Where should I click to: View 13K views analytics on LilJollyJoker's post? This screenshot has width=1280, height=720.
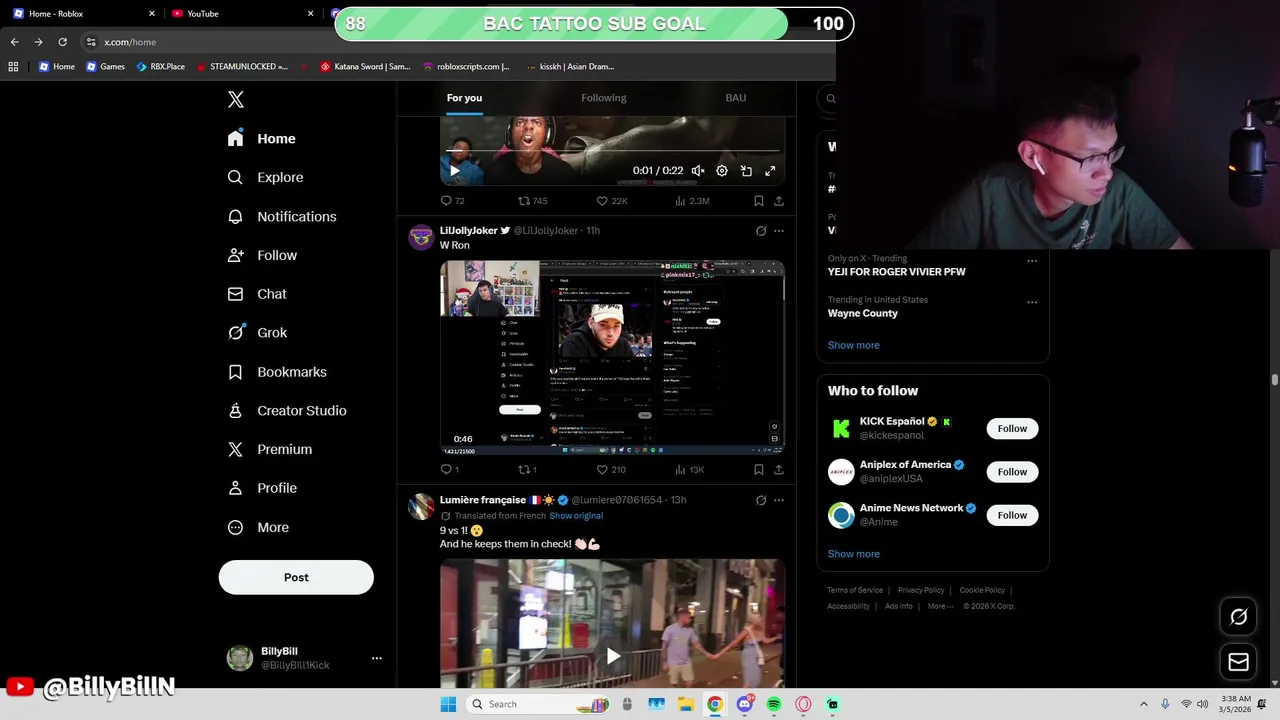click(690, 470)
